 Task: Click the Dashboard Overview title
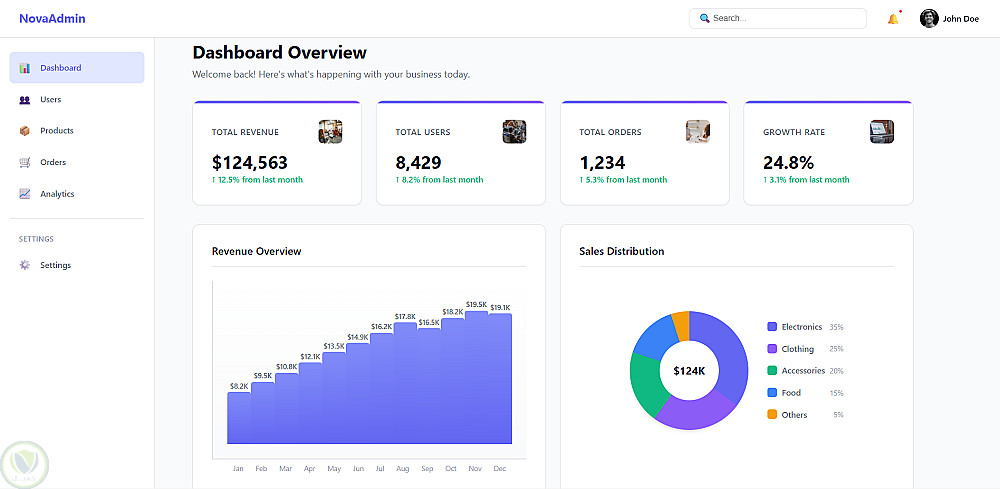point(279,52)
